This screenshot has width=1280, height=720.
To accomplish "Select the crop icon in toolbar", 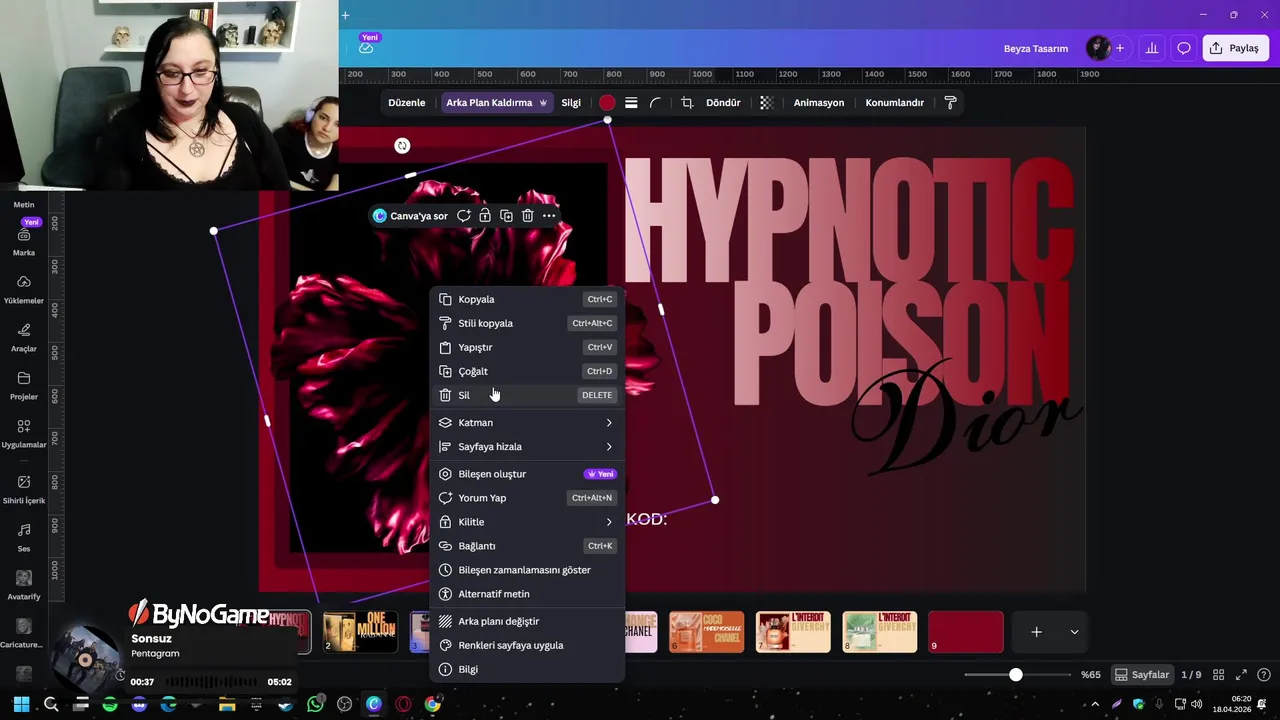I will coord(687,103).
